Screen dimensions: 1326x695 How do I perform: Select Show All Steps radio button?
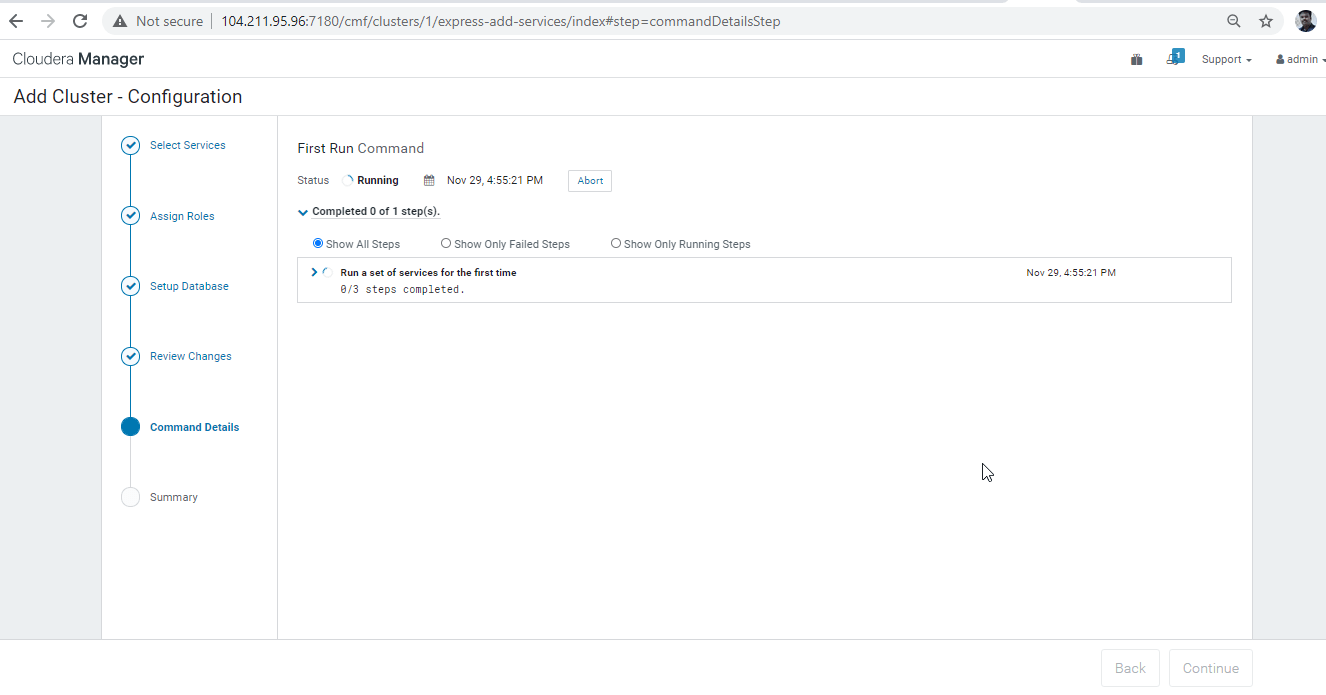(x=318, y=243)
